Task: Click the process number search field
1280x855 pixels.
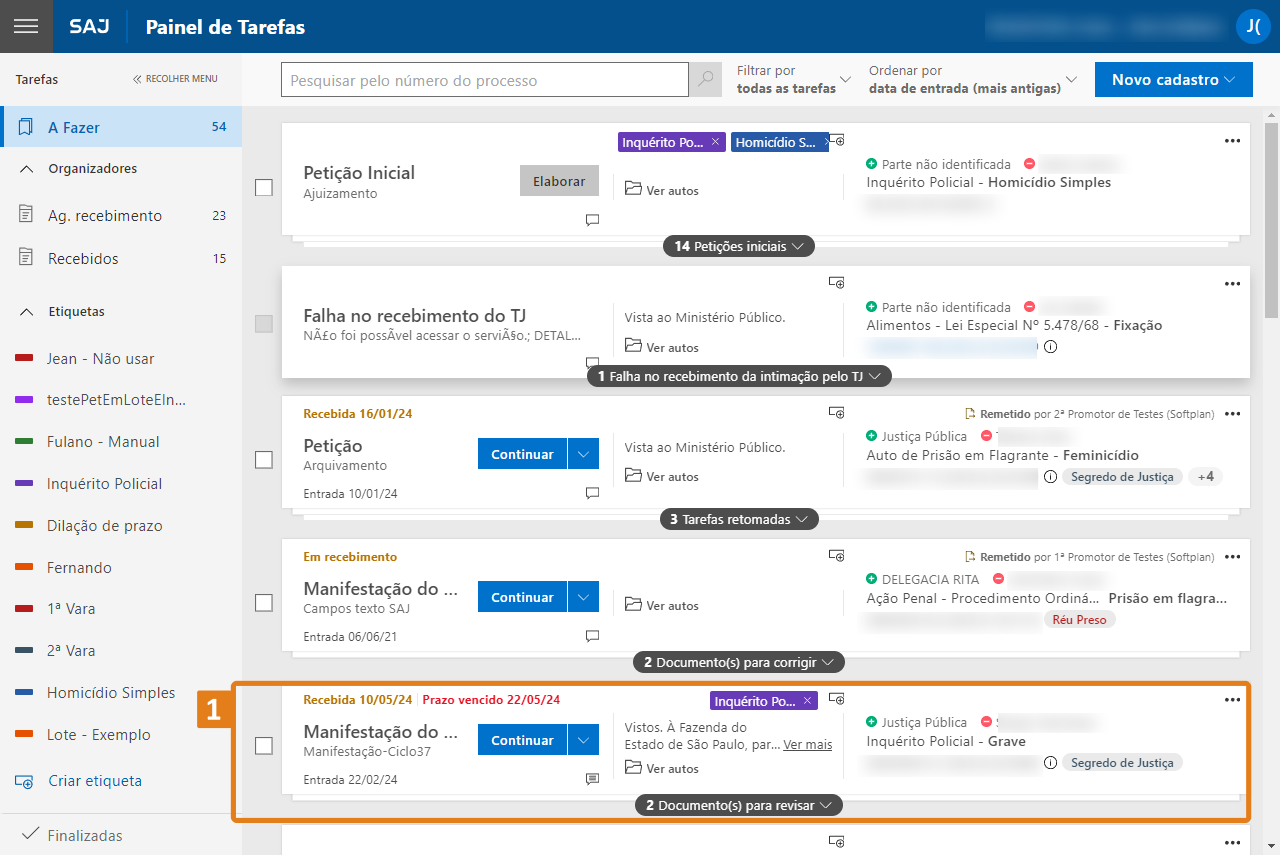Action: 484,80
